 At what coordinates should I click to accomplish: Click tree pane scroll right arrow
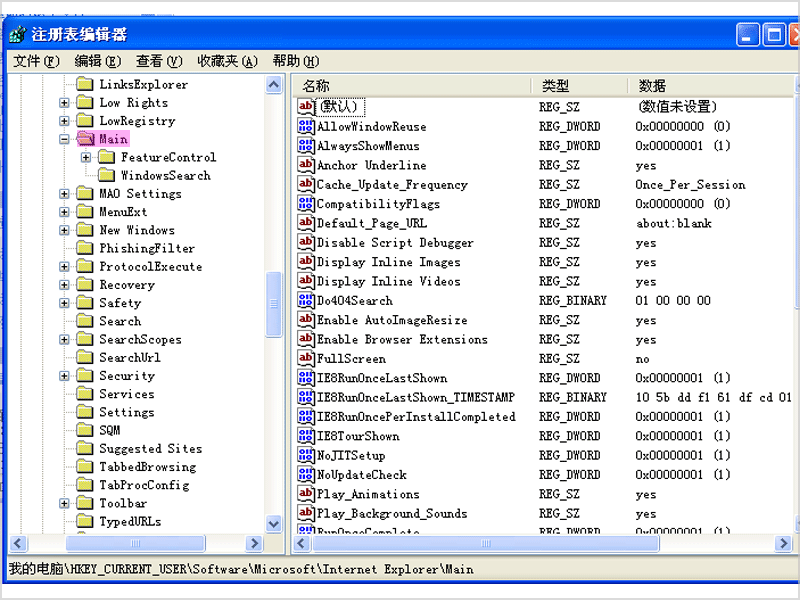click(254, 543)
